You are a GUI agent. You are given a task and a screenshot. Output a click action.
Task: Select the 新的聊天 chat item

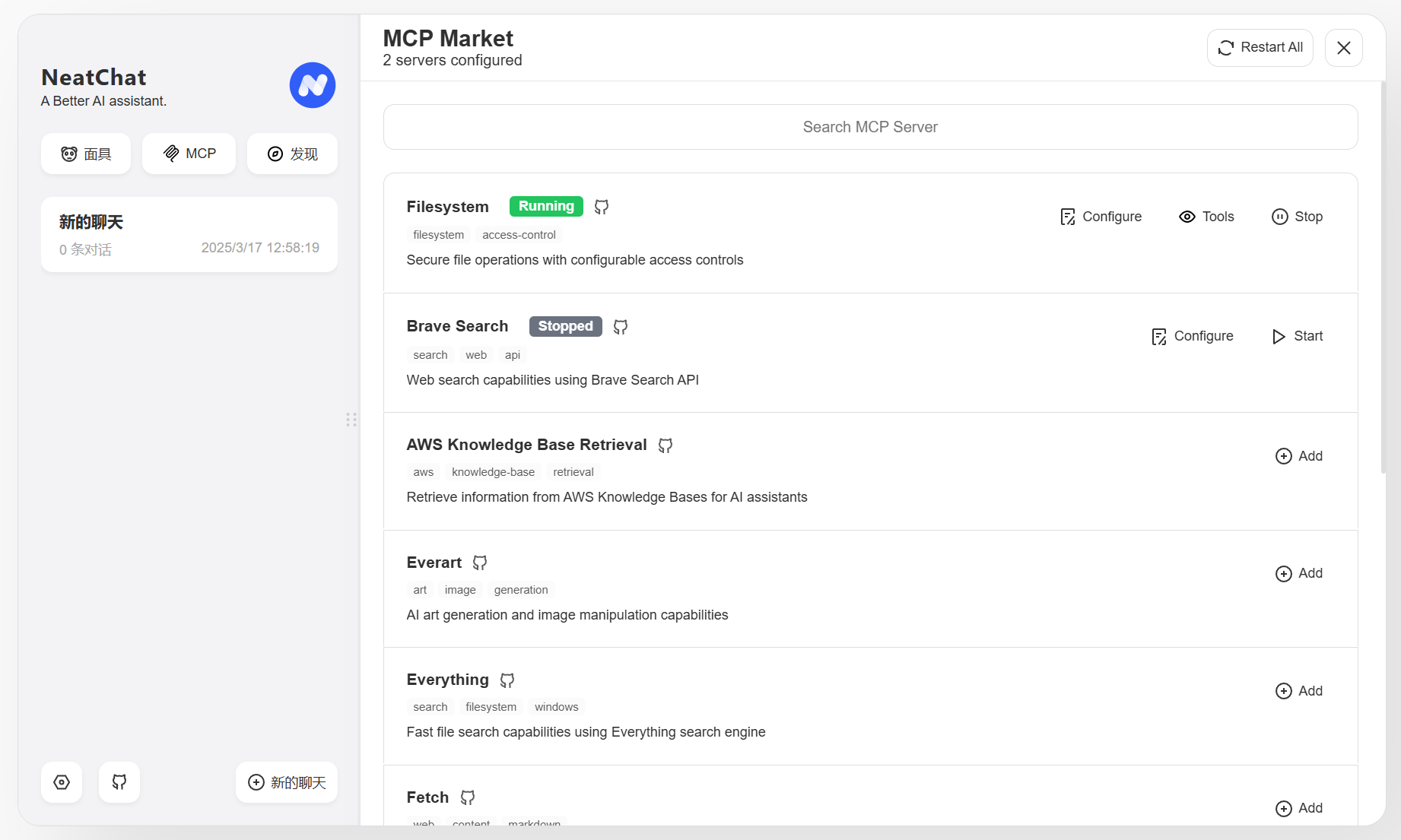[x=189, y=235]
